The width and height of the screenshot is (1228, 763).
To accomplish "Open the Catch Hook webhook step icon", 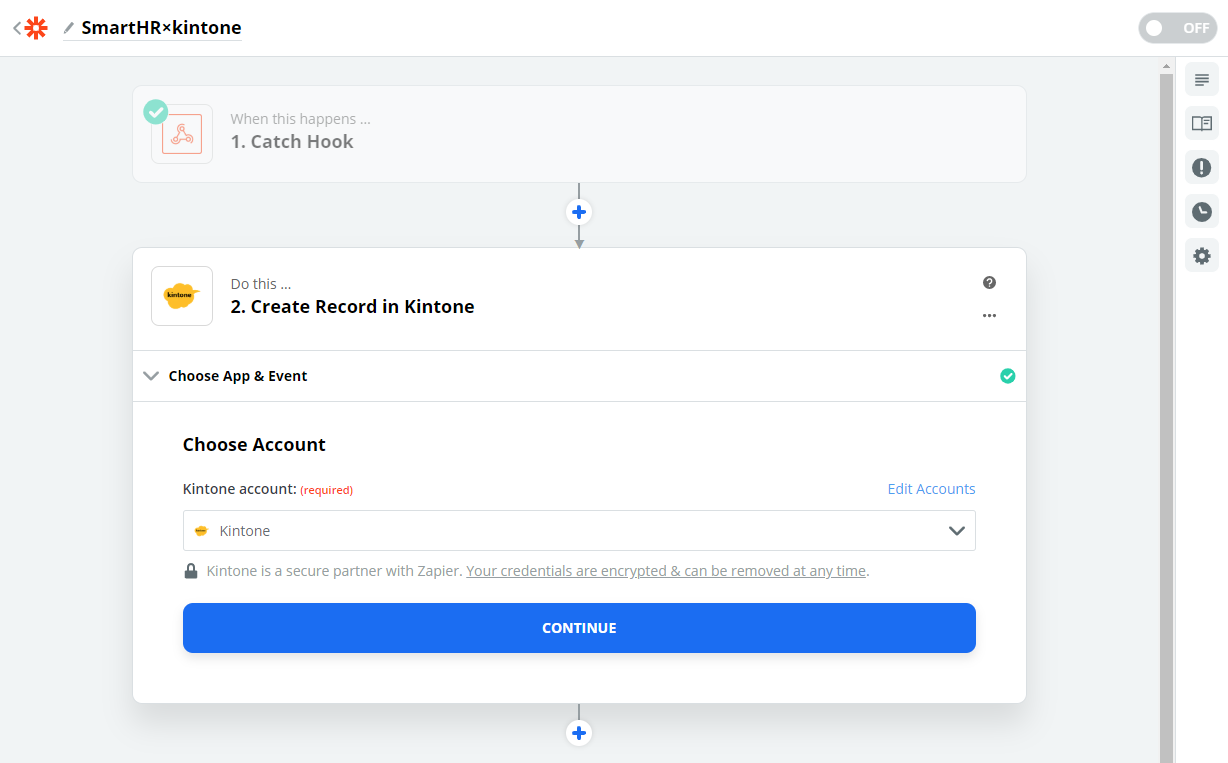I will pos(182,134).
